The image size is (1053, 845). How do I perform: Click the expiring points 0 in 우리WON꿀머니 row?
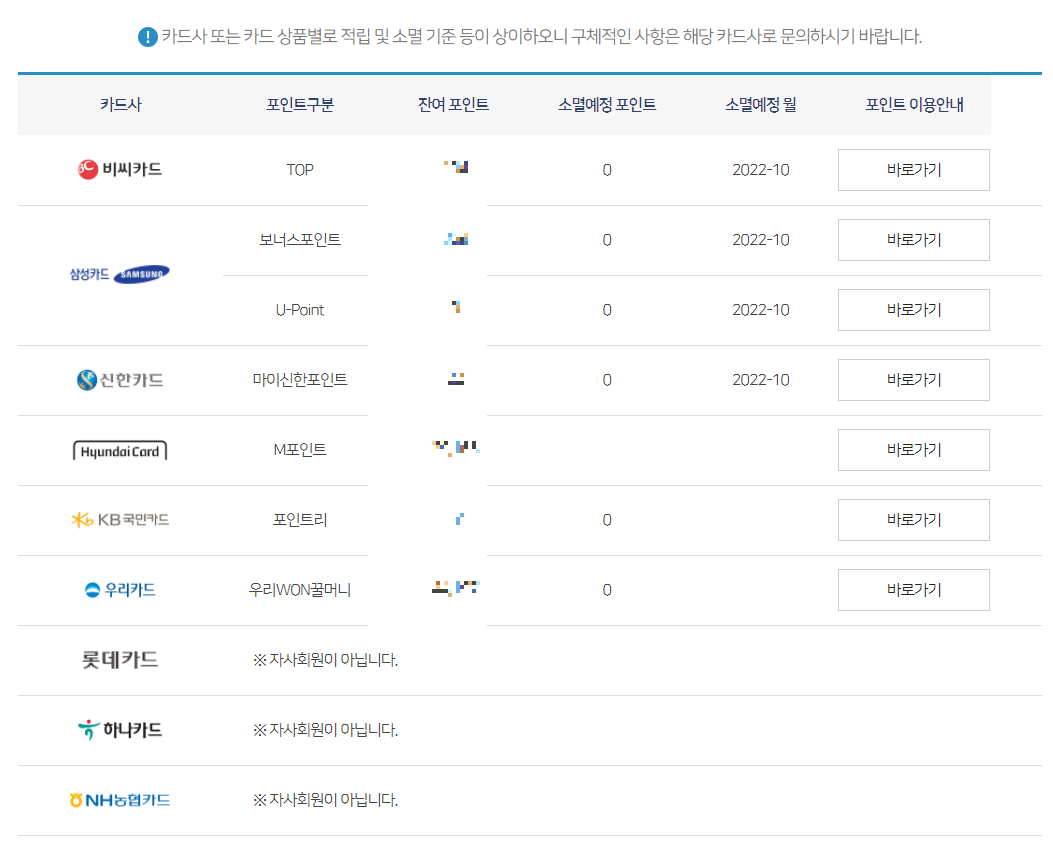click(607, 590)
